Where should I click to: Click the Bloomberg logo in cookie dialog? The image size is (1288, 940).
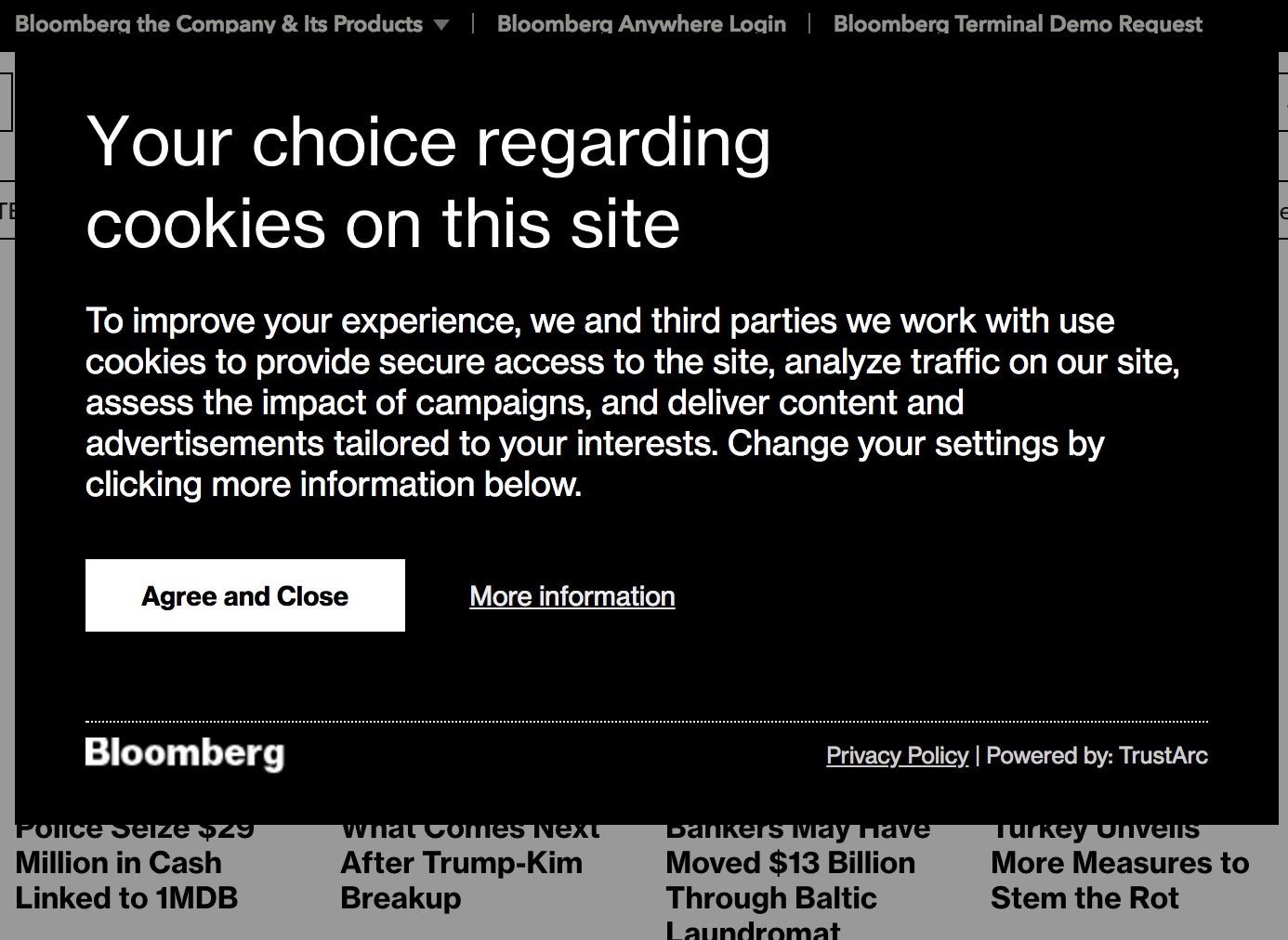[x=185, y=753]
